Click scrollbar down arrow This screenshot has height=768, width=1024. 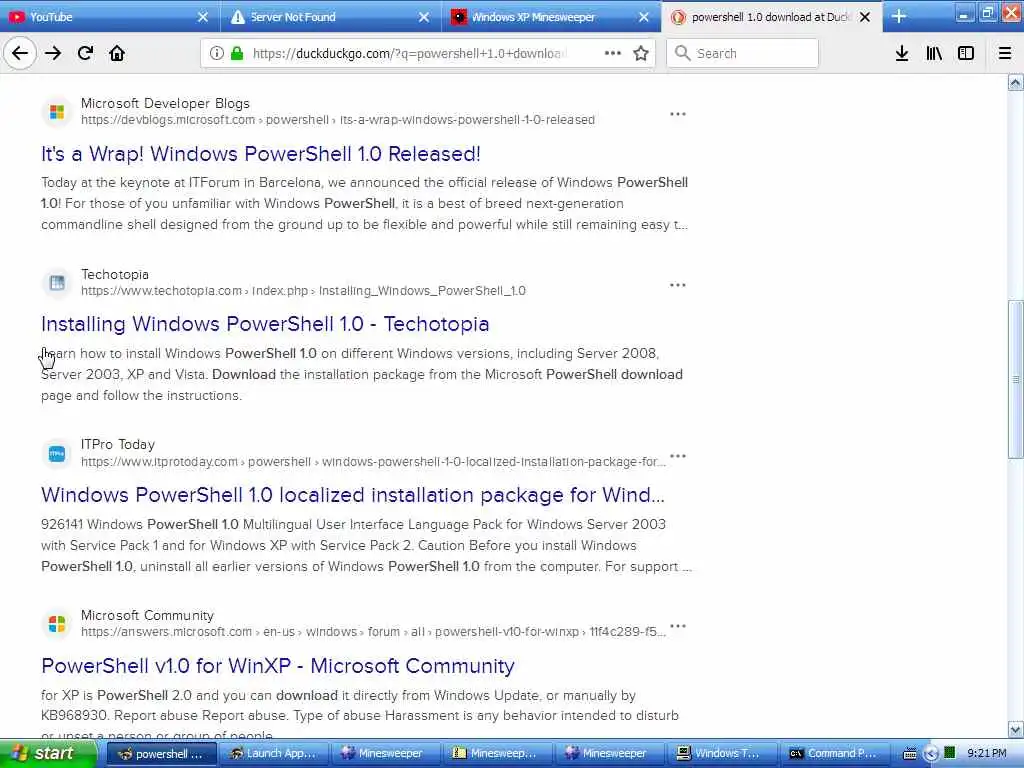[x=1016, y=729]
